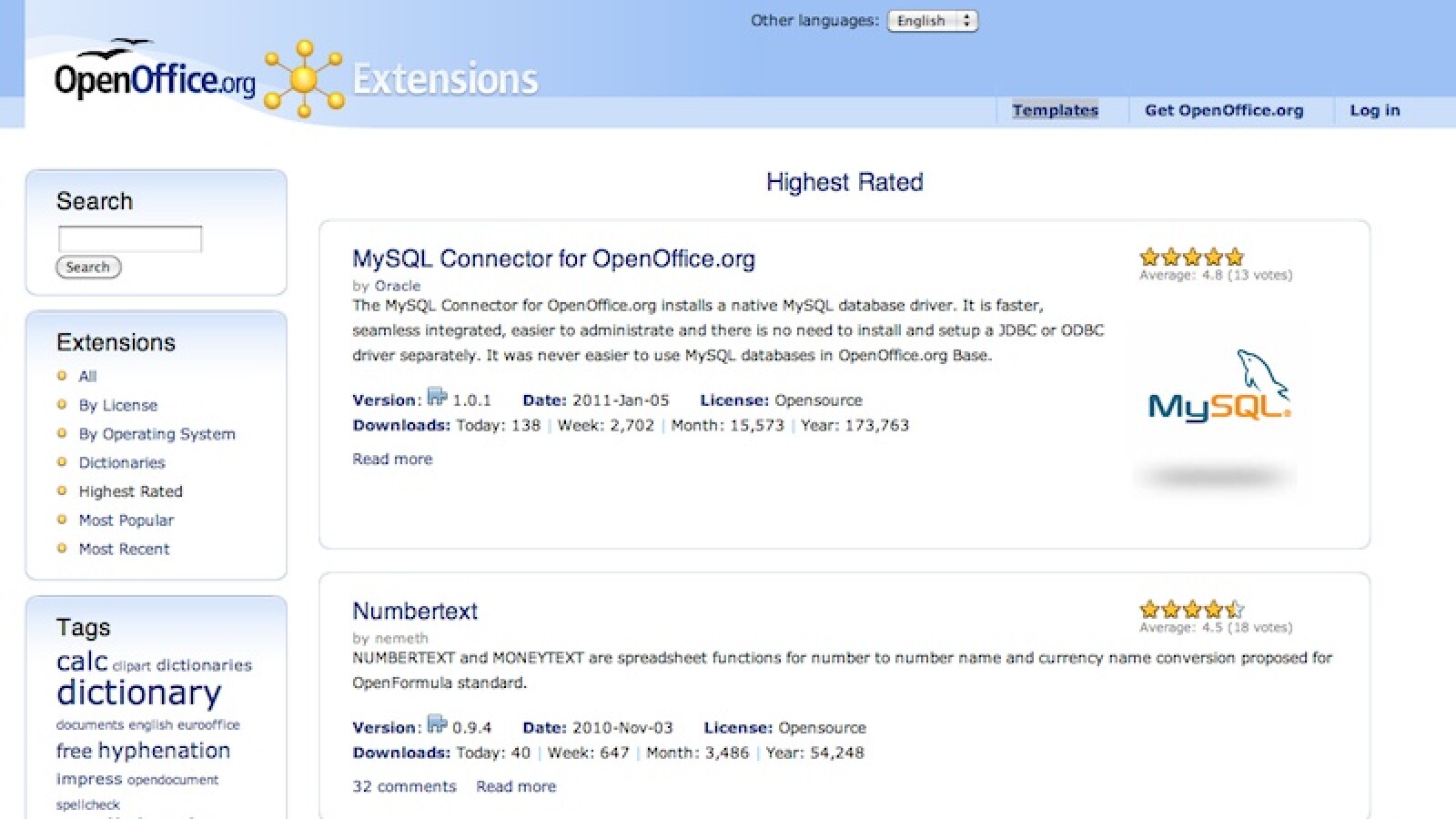Focus the Search text field
Viewport: 1456px width, 819px height.
click(x=130, y=239)
